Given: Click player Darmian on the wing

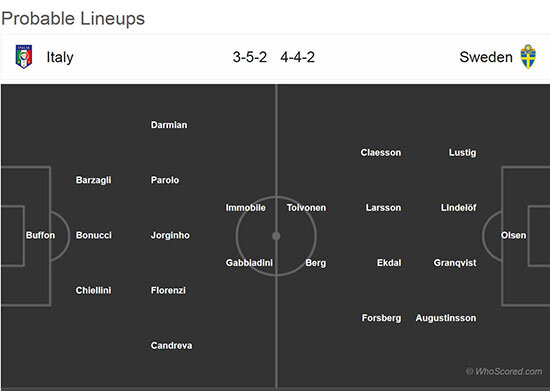Looking at the screenshot, I should point(169,125).
